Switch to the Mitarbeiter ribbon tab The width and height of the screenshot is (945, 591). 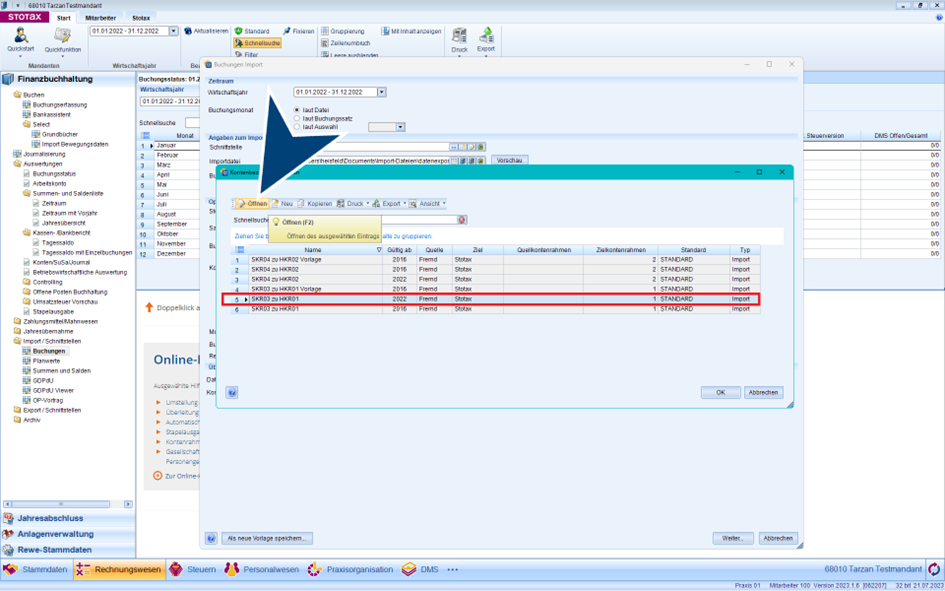point(100,18)
